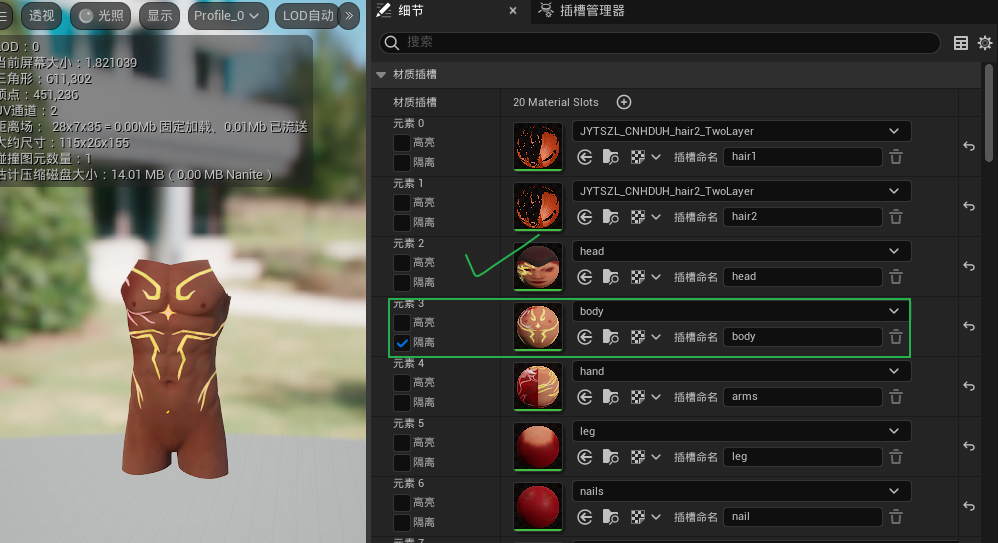Edit slot name field containing hair1
This screenshot has height=543, width=998.
803,157
